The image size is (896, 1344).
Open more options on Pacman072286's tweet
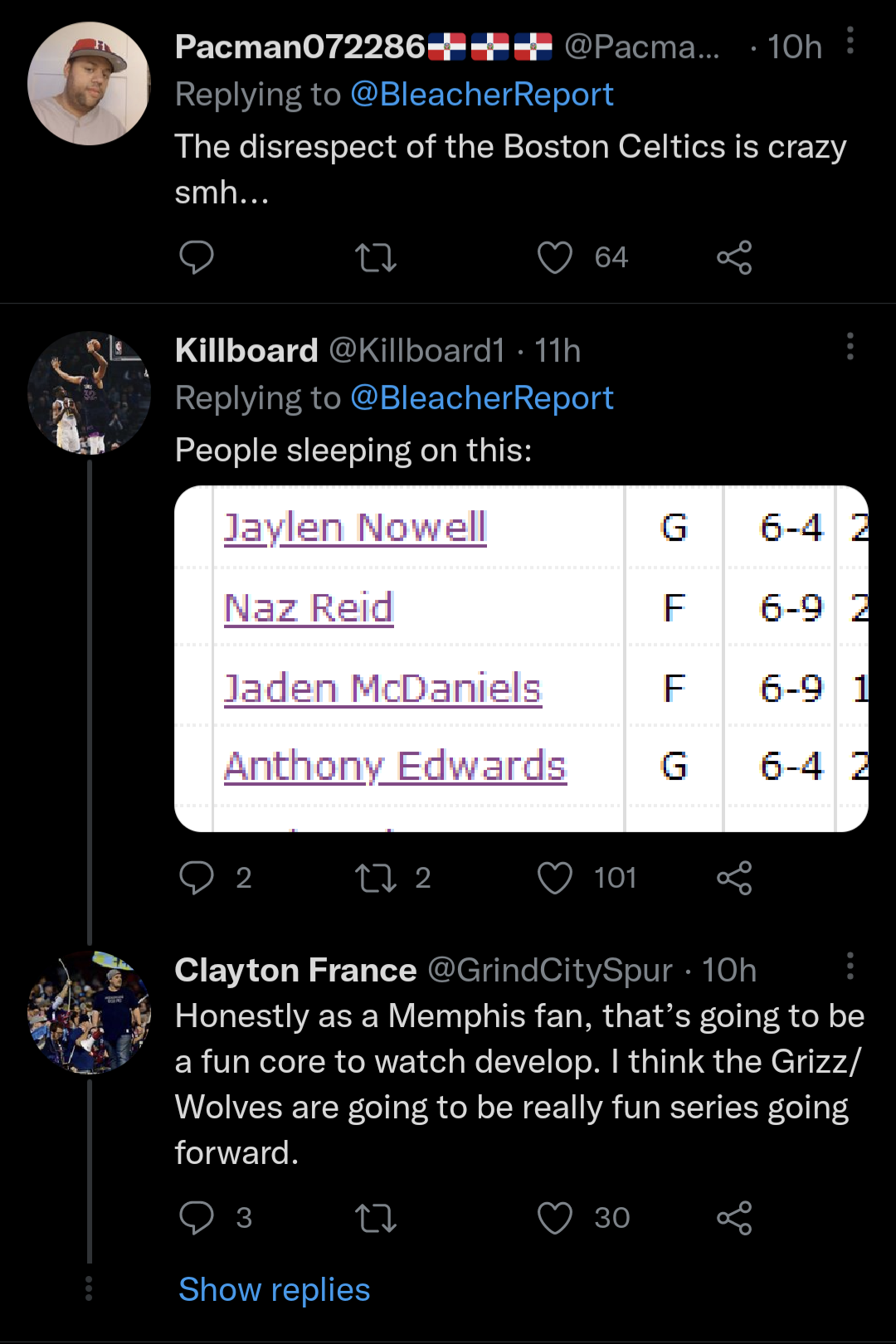[850, 41]
